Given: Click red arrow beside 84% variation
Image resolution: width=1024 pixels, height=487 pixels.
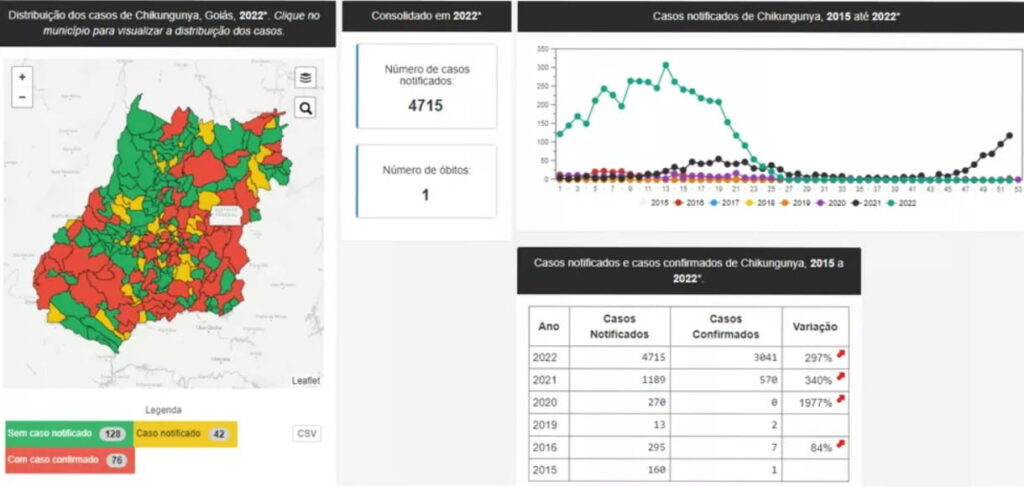Looking at the screenshot, I should (x=840, y=444).
